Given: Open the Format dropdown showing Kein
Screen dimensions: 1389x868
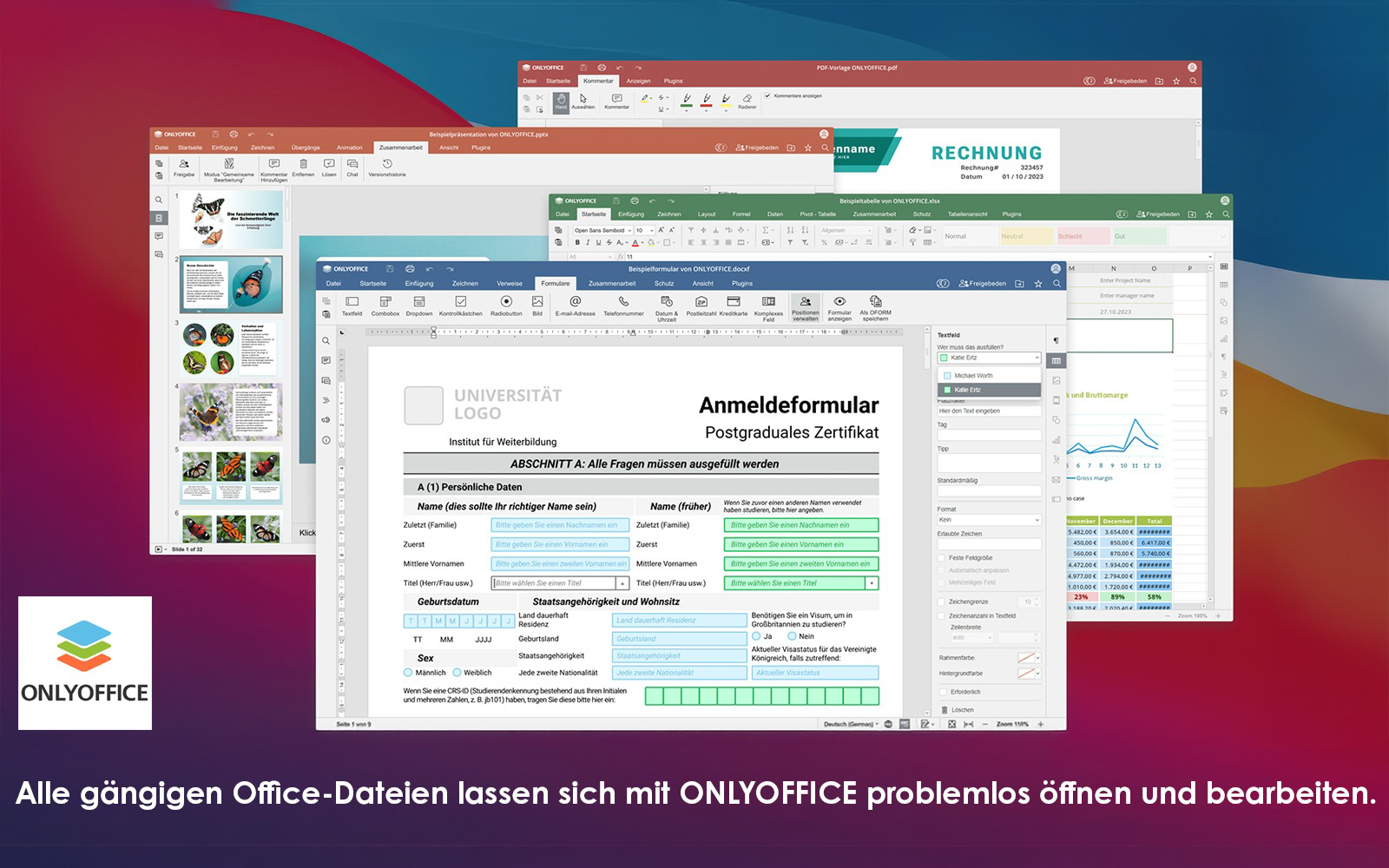Looking at the screenshot, I should tap(989, 520).
